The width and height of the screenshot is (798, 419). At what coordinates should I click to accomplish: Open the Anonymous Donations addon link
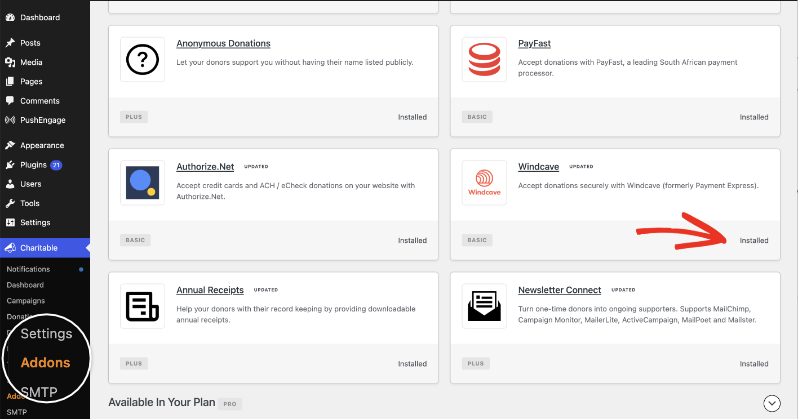point(223,43)
